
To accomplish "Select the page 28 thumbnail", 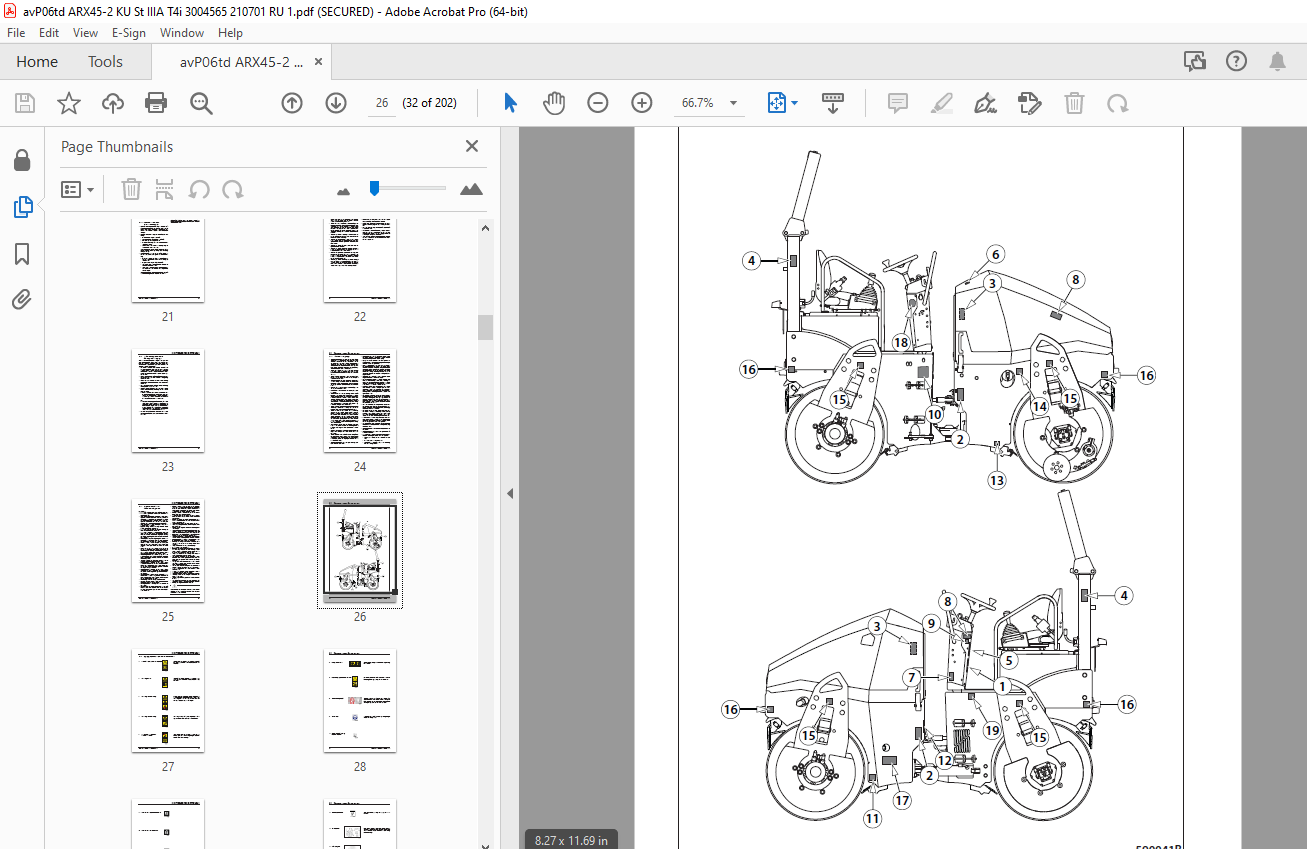I will coord(360,701).
